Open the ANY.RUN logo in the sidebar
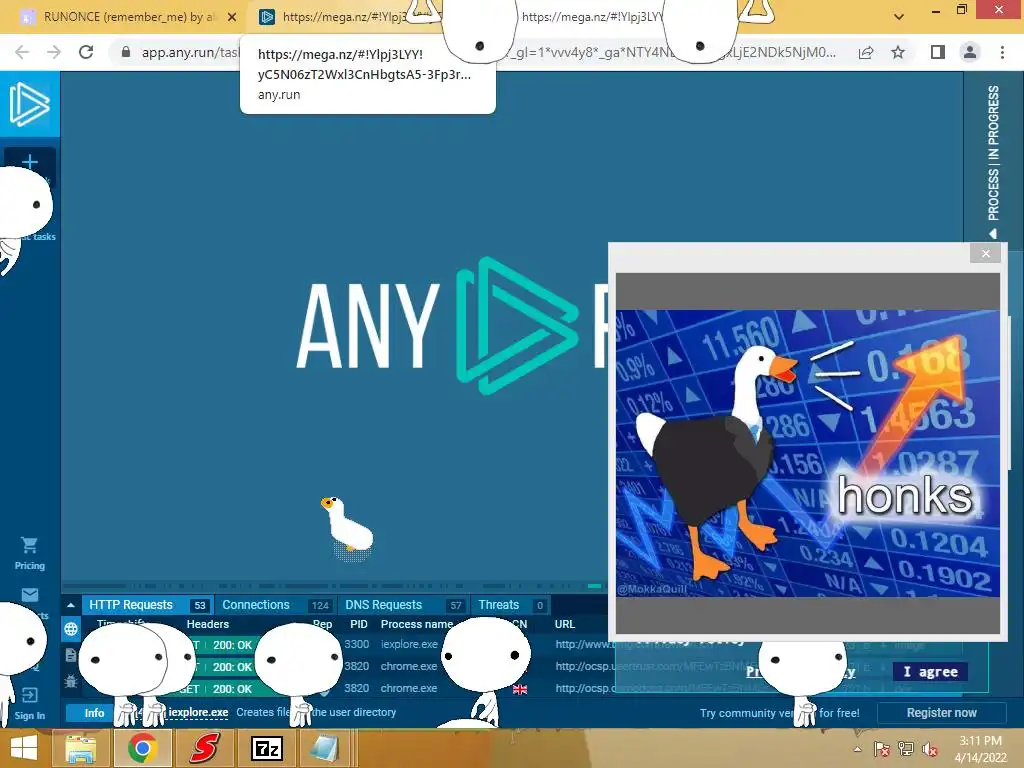Image resolution: width=1024 pixels, height=768 pixels. (29, 104)
